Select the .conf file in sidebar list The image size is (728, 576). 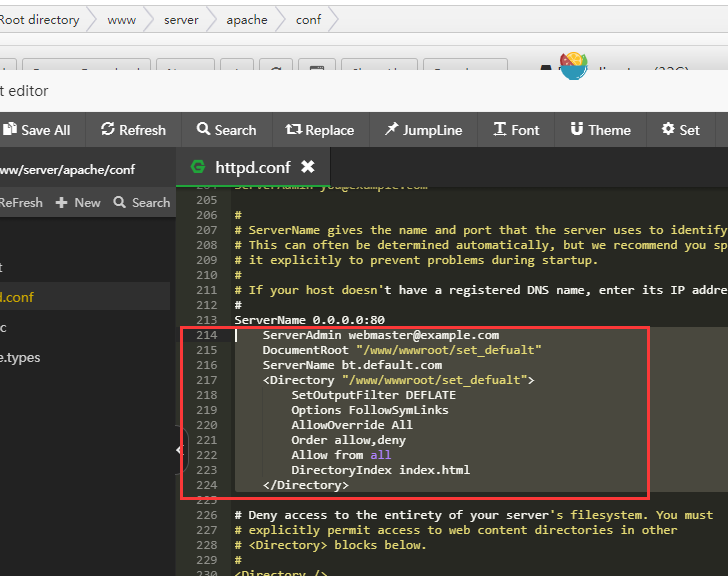[x=18, y=297]
